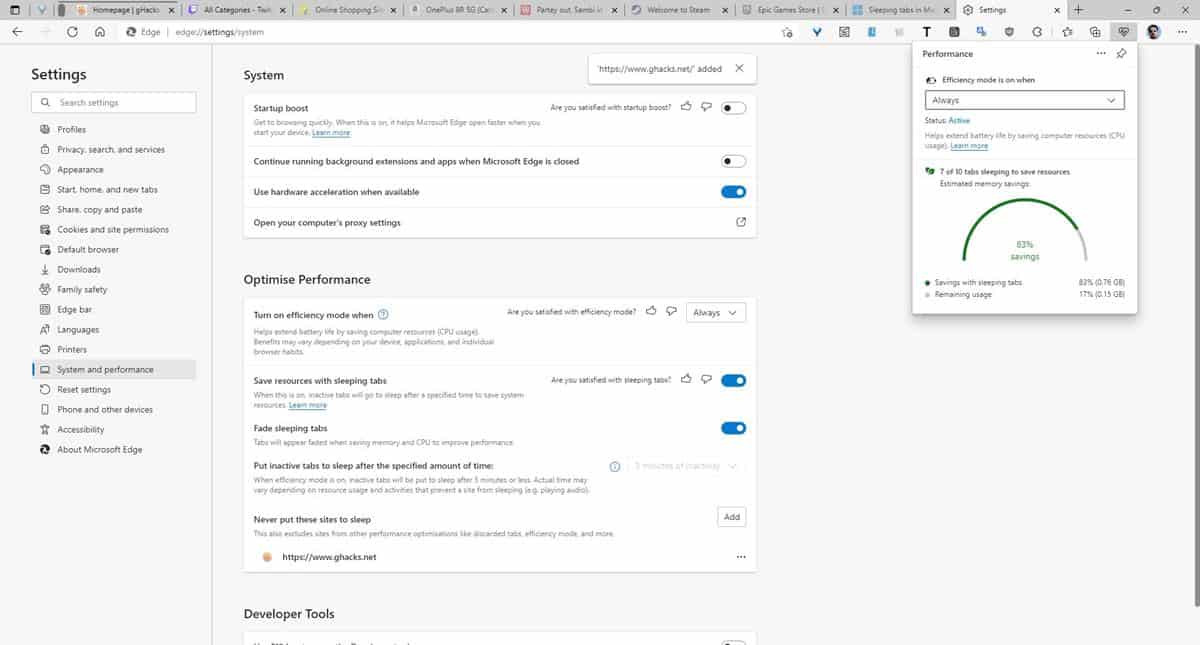
Task: Click Add to exclude a site from sleeping
Action: (x=731, y=516)
